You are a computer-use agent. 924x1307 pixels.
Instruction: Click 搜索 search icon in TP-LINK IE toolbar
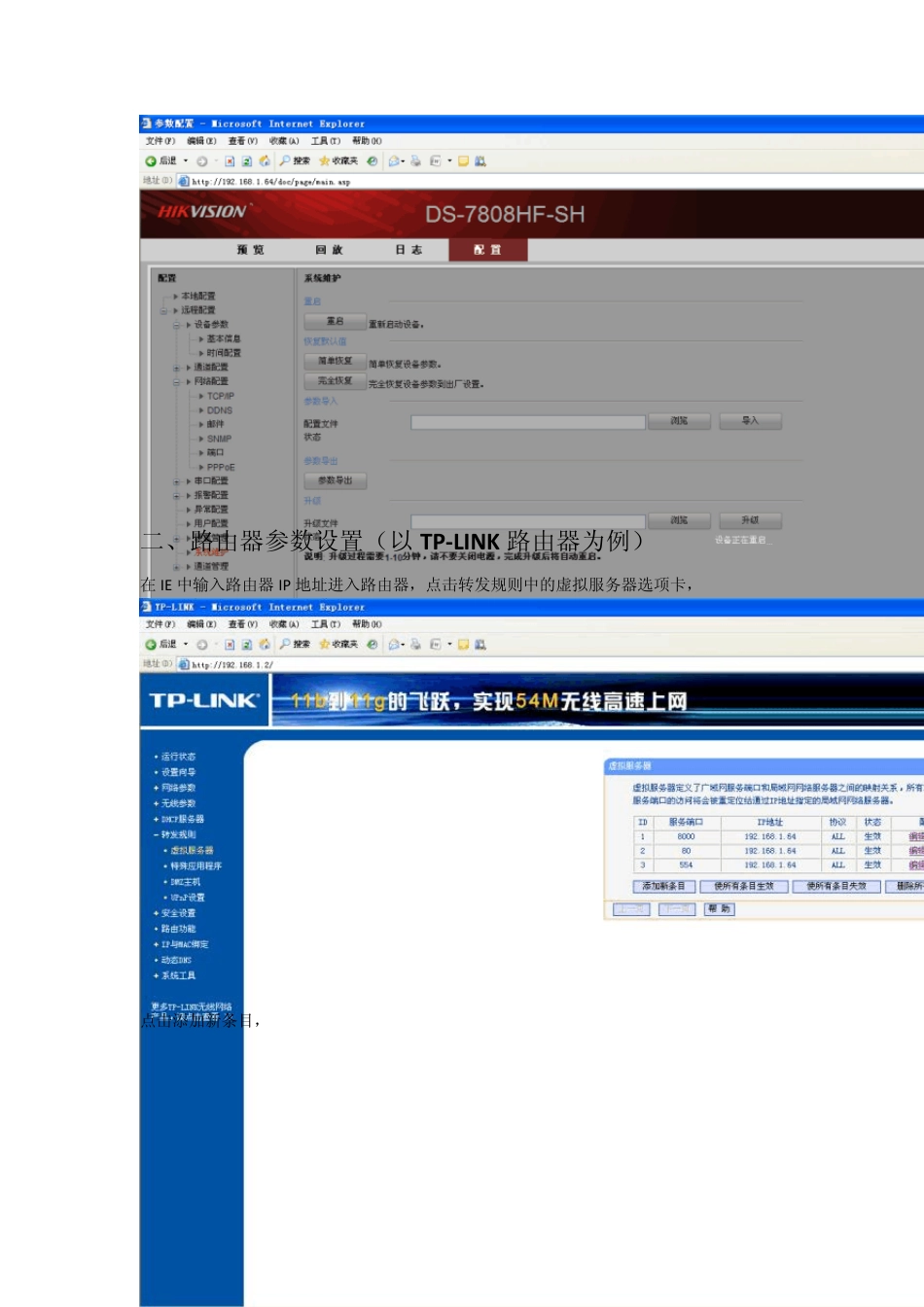click(295, 645)
